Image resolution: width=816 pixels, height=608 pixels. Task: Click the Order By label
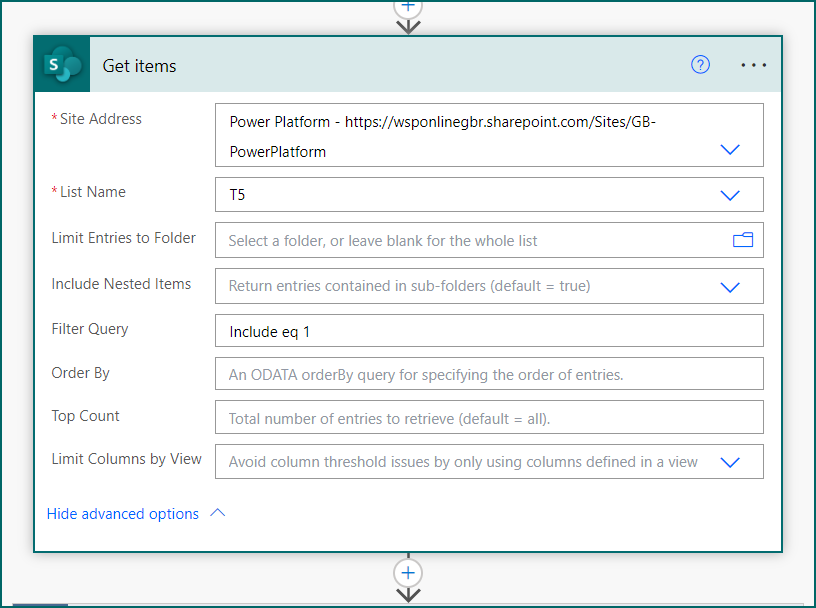[81, 373]
